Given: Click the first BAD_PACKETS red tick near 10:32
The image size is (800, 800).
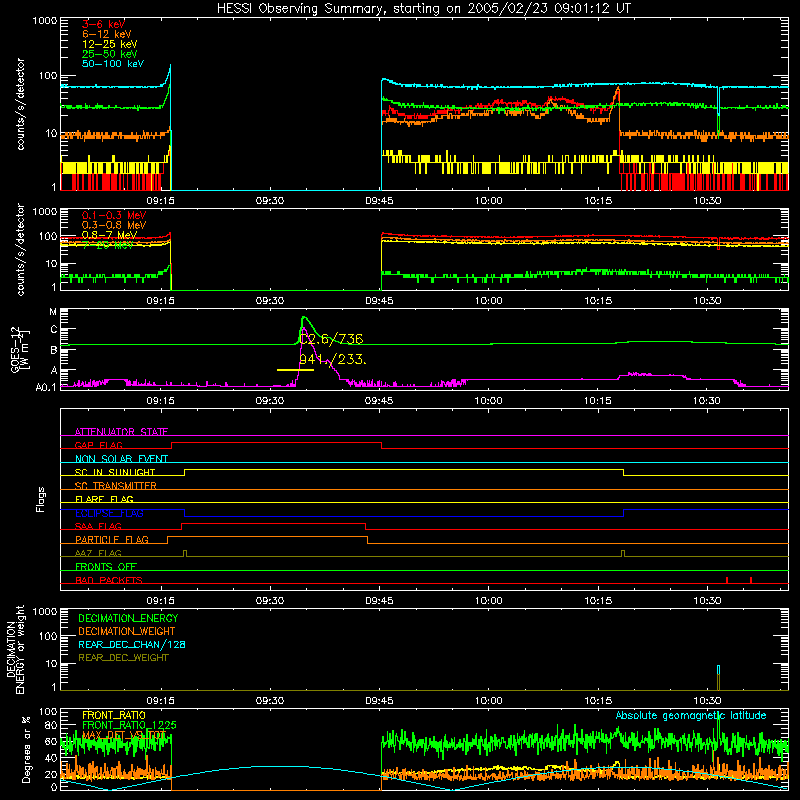Looking at the screenshot, I should pos(727,580).
